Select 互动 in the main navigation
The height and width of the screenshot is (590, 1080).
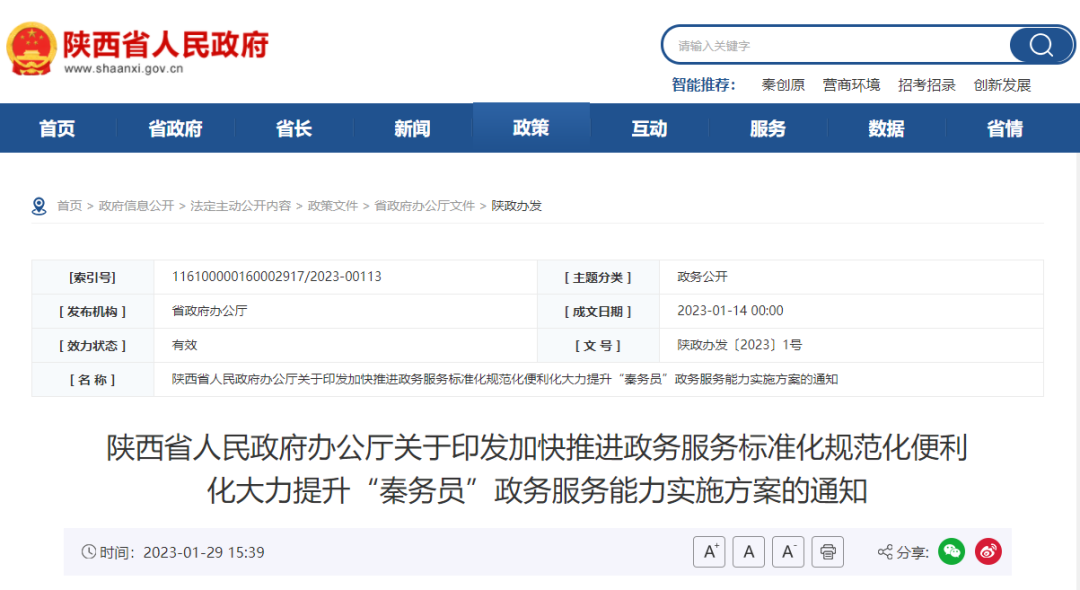click(x=649, y=129)
